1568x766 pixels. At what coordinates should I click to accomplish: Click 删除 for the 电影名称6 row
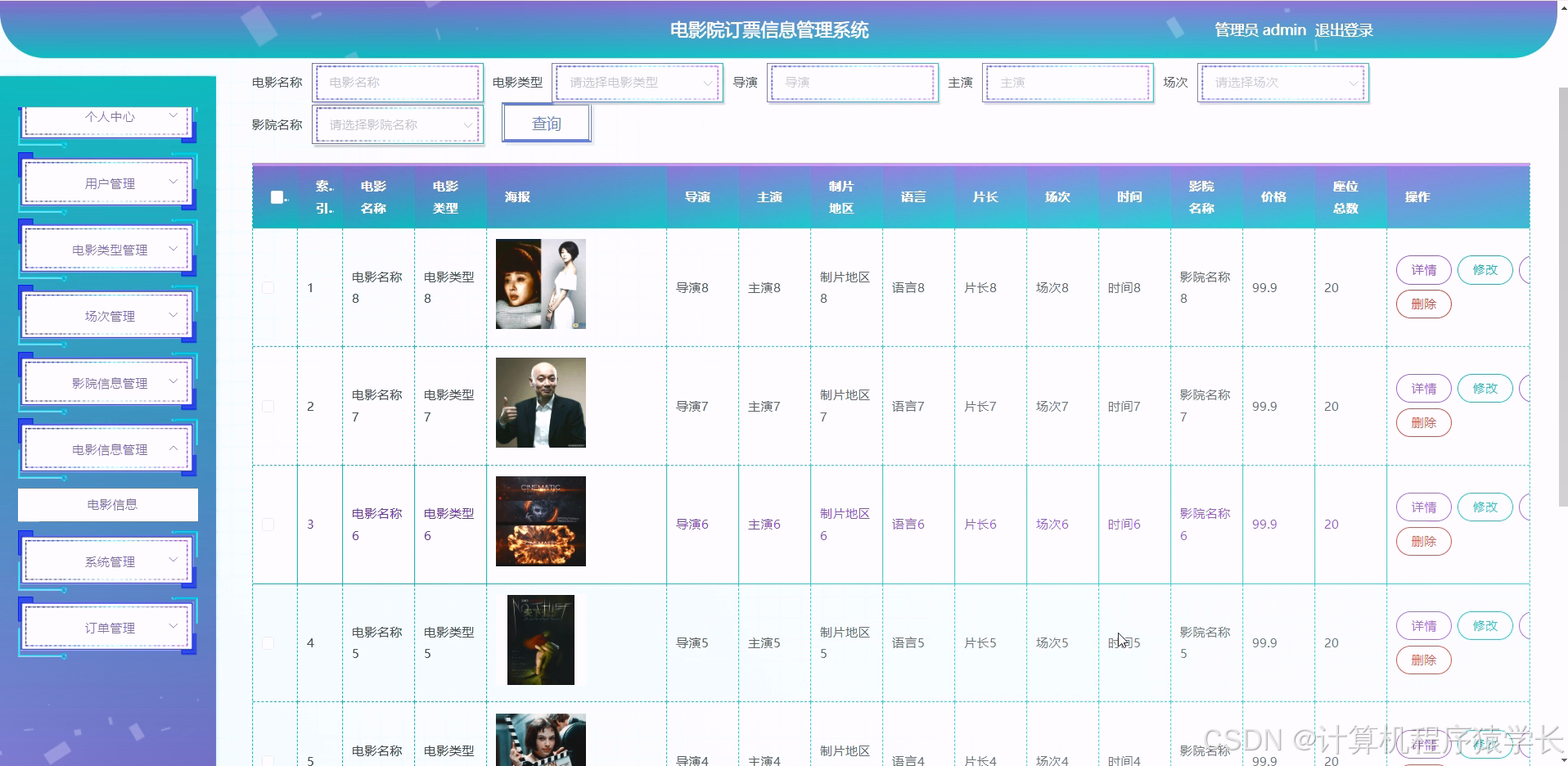point(1423,542)
